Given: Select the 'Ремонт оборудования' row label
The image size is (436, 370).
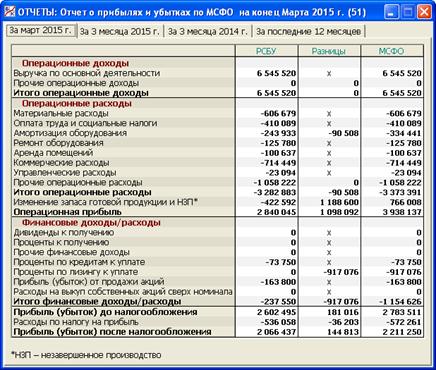Looking at the screenshot, I should pos(59,143).
